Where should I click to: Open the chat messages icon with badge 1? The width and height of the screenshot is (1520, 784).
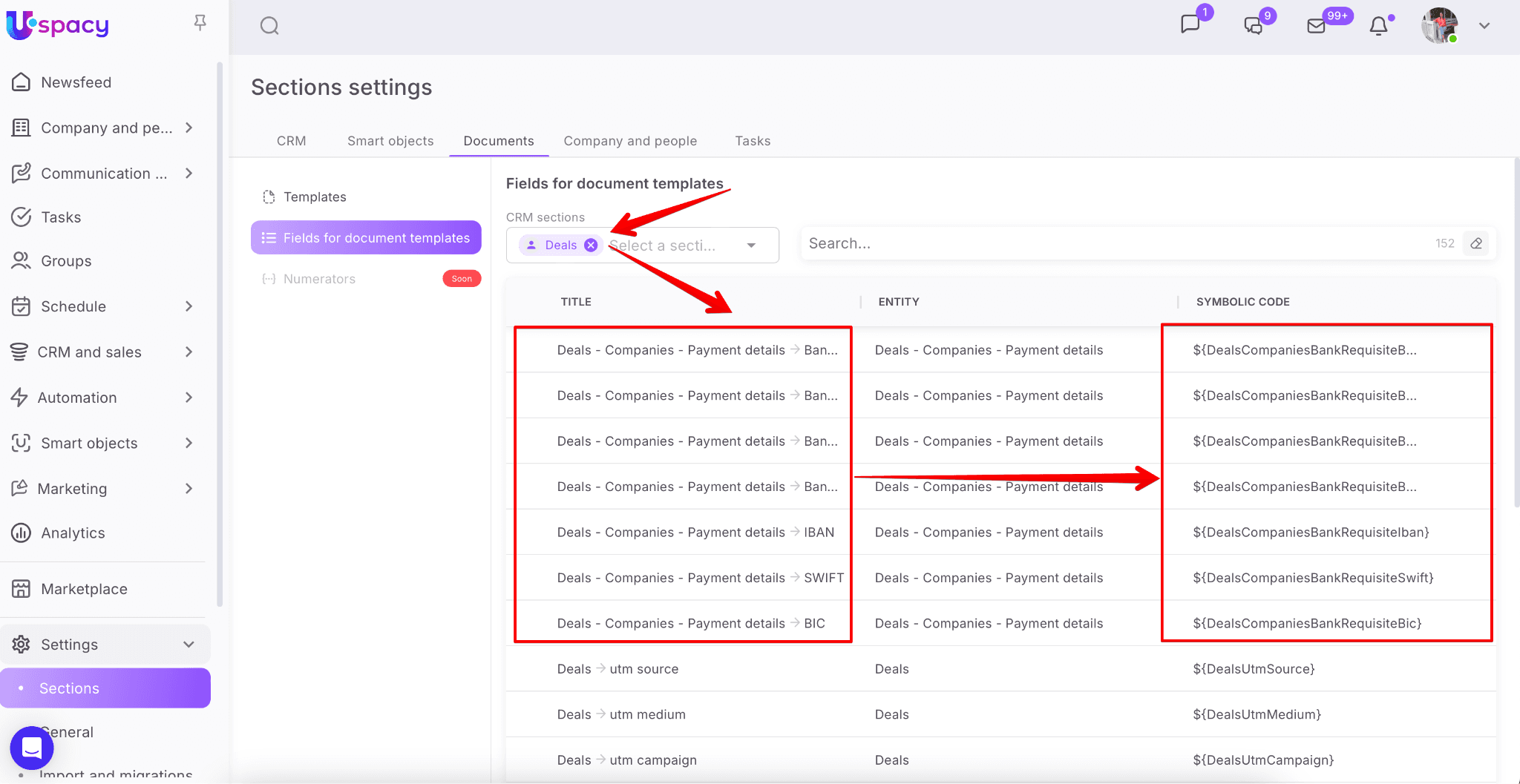[x=1190, y=24]
